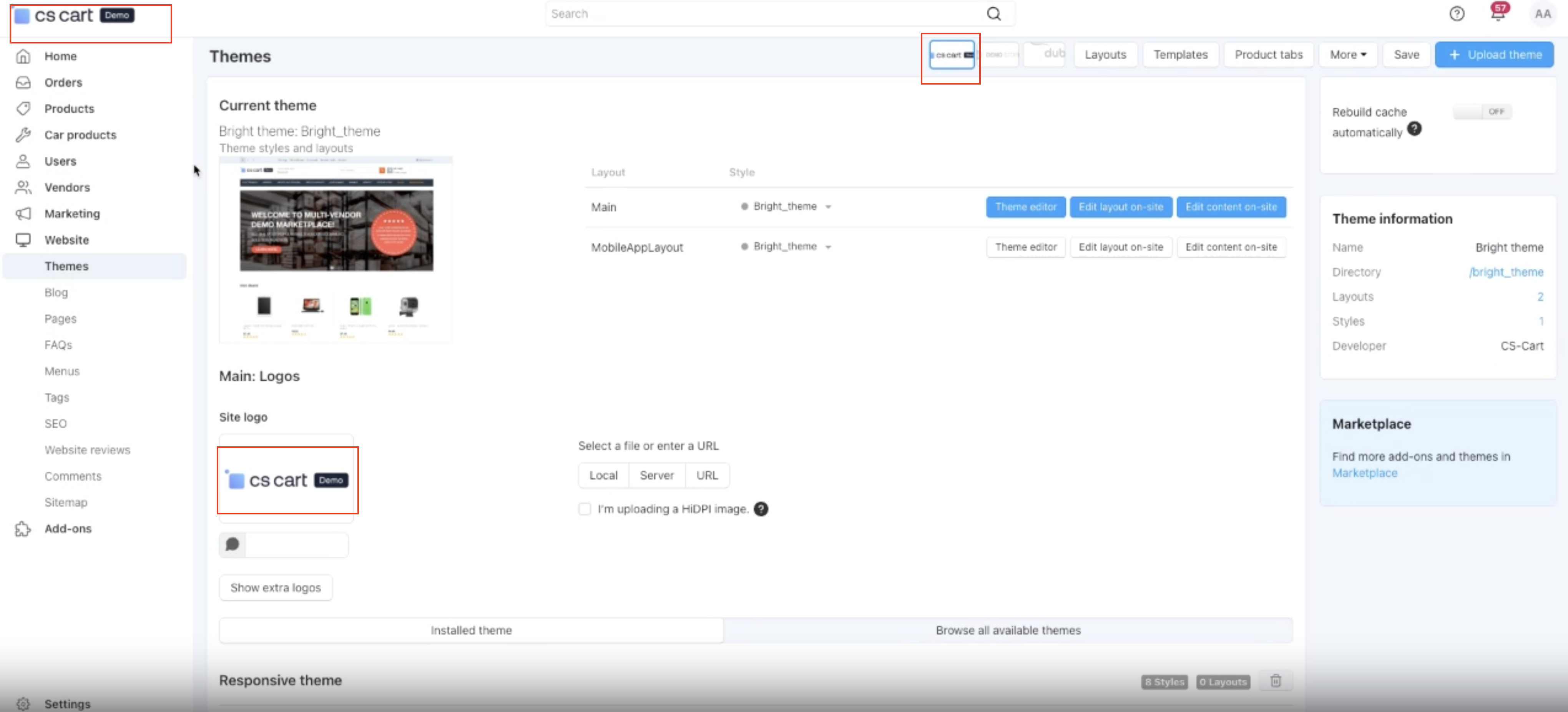
Task: Click Rebuild cache automatically help icon
Action: 1415,128
